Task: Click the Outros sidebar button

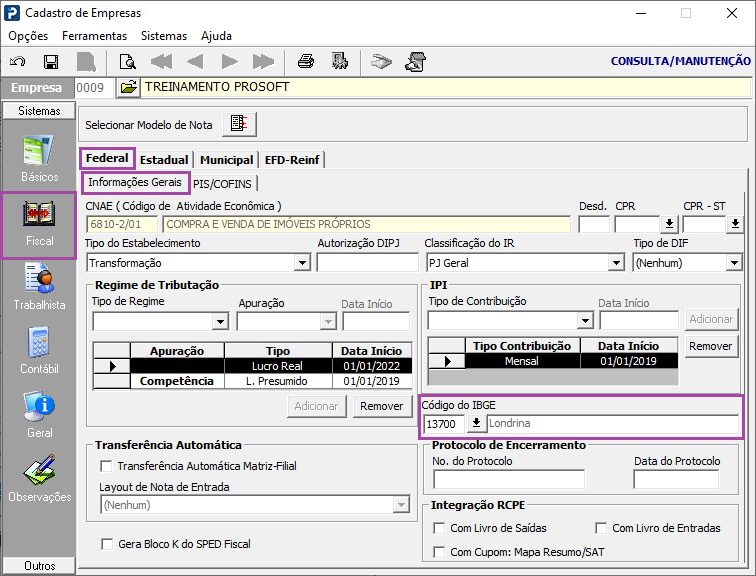Action: click(x=39, y=565)
